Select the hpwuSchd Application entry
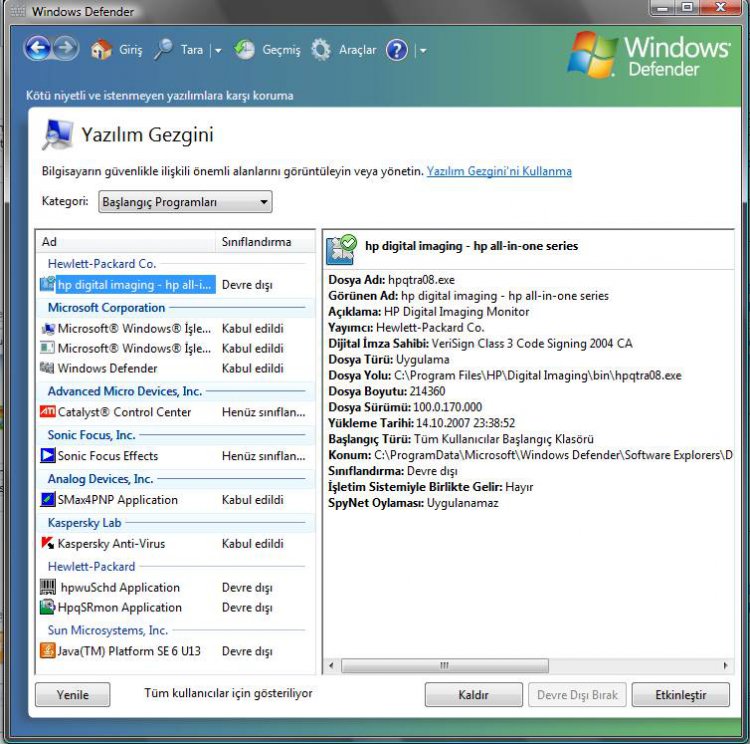 pos(120,587)
